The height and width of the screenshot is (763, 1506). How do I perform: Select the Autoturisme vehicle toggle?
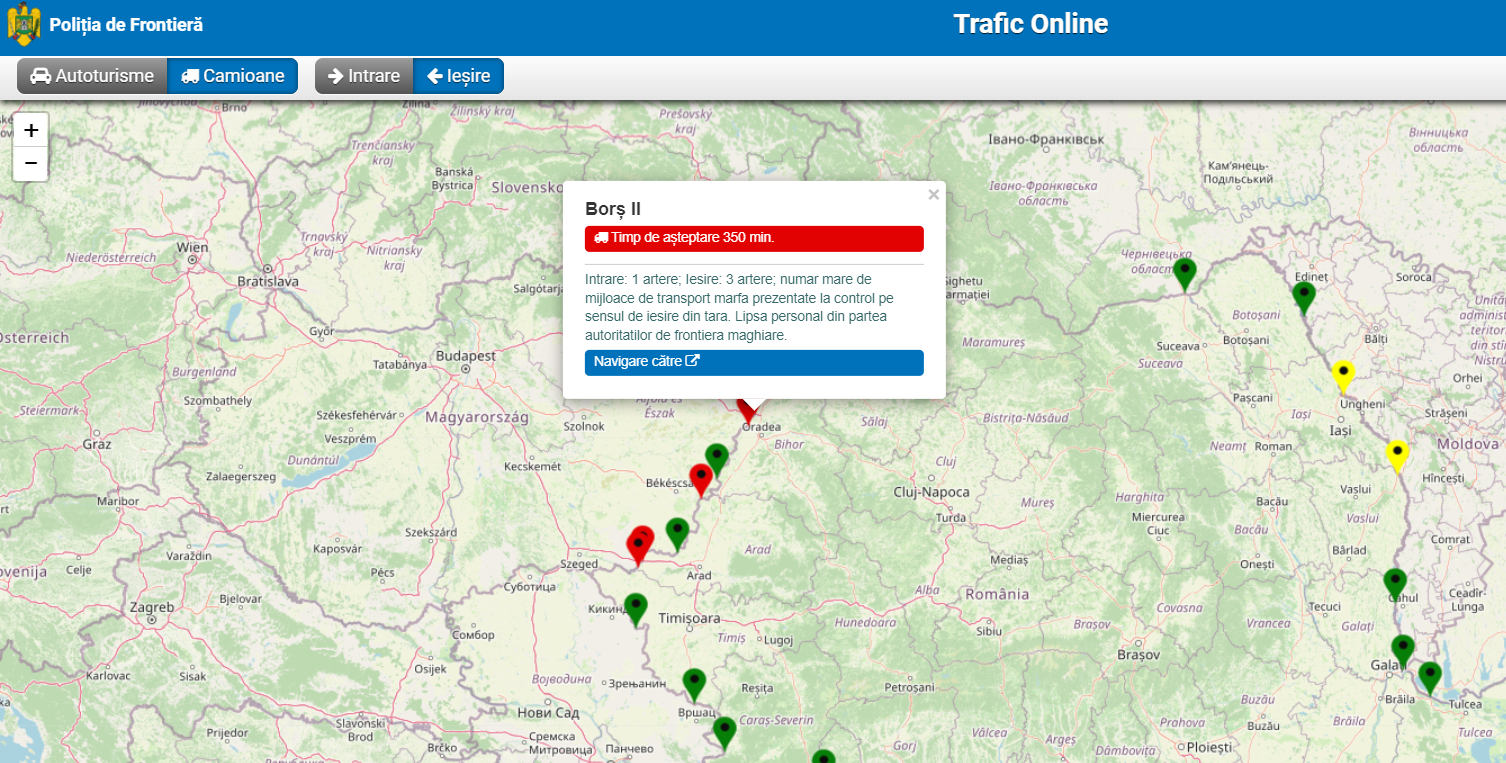(92, 76)
